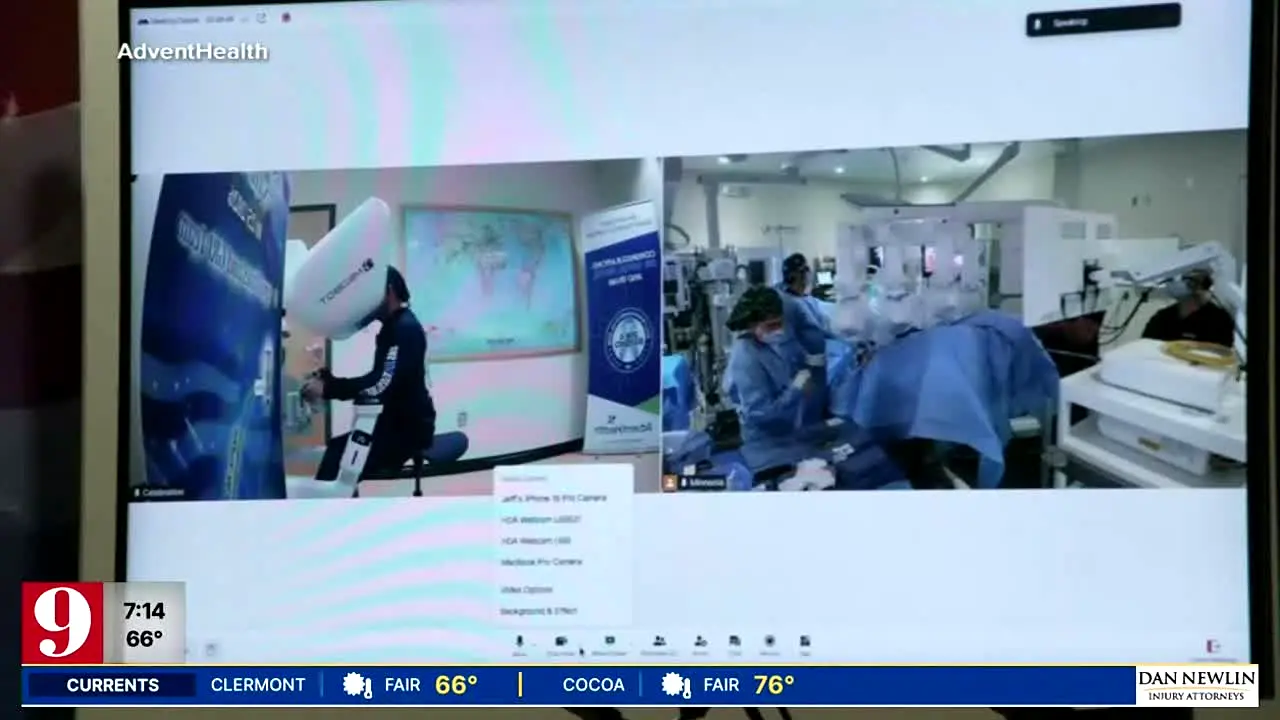The image size is (1280, 720).
Task: Select MacBook Pro Camera option
Action: tap(541, 562)
